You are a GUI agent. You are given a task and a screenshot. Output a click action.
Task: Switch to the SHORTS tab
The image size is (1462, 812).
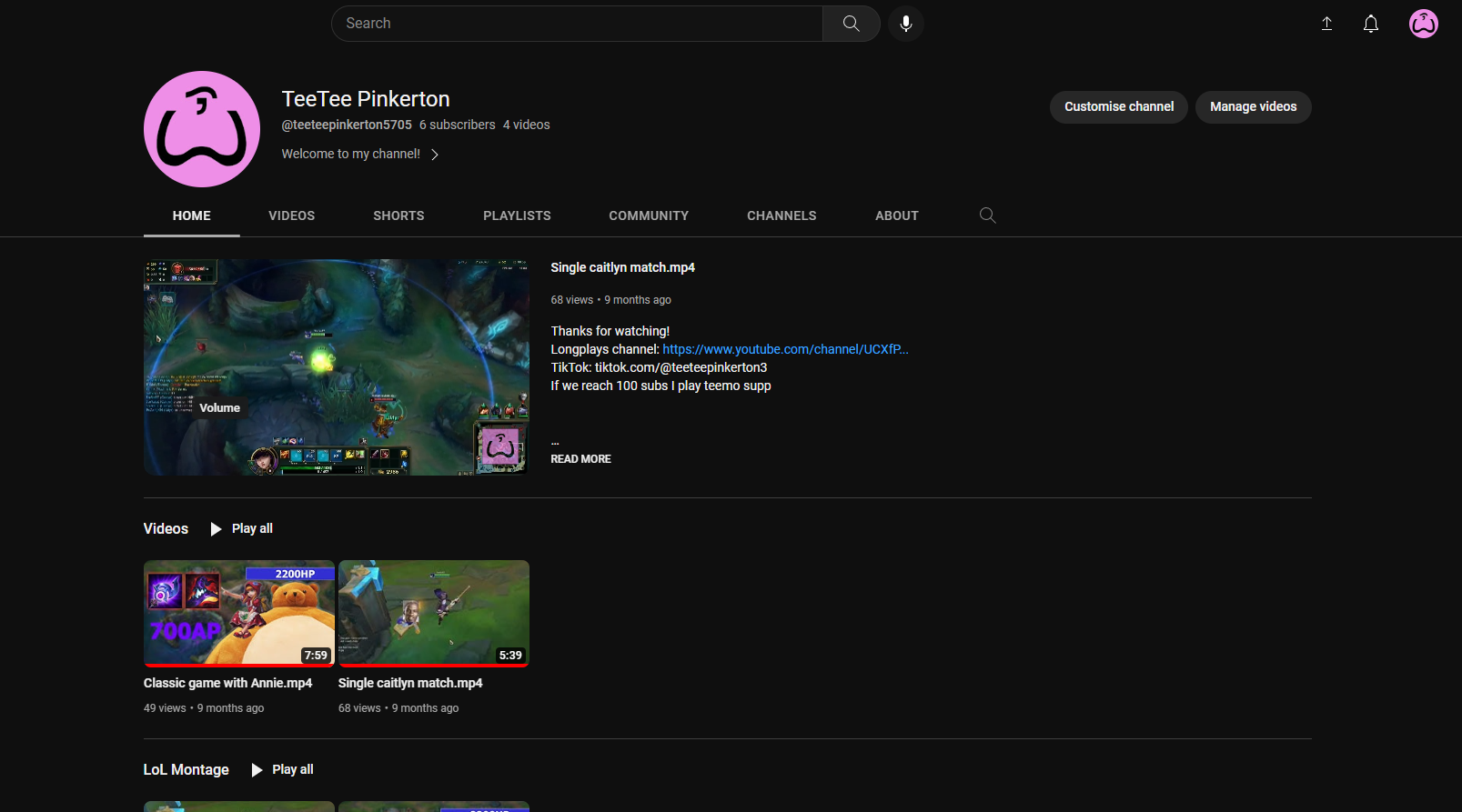point(398,216)
